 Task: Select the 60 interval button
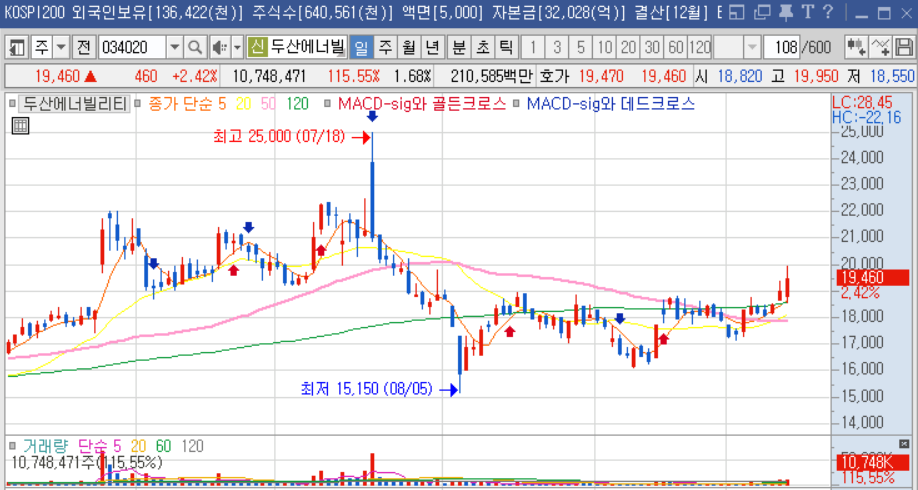[676, 48]
